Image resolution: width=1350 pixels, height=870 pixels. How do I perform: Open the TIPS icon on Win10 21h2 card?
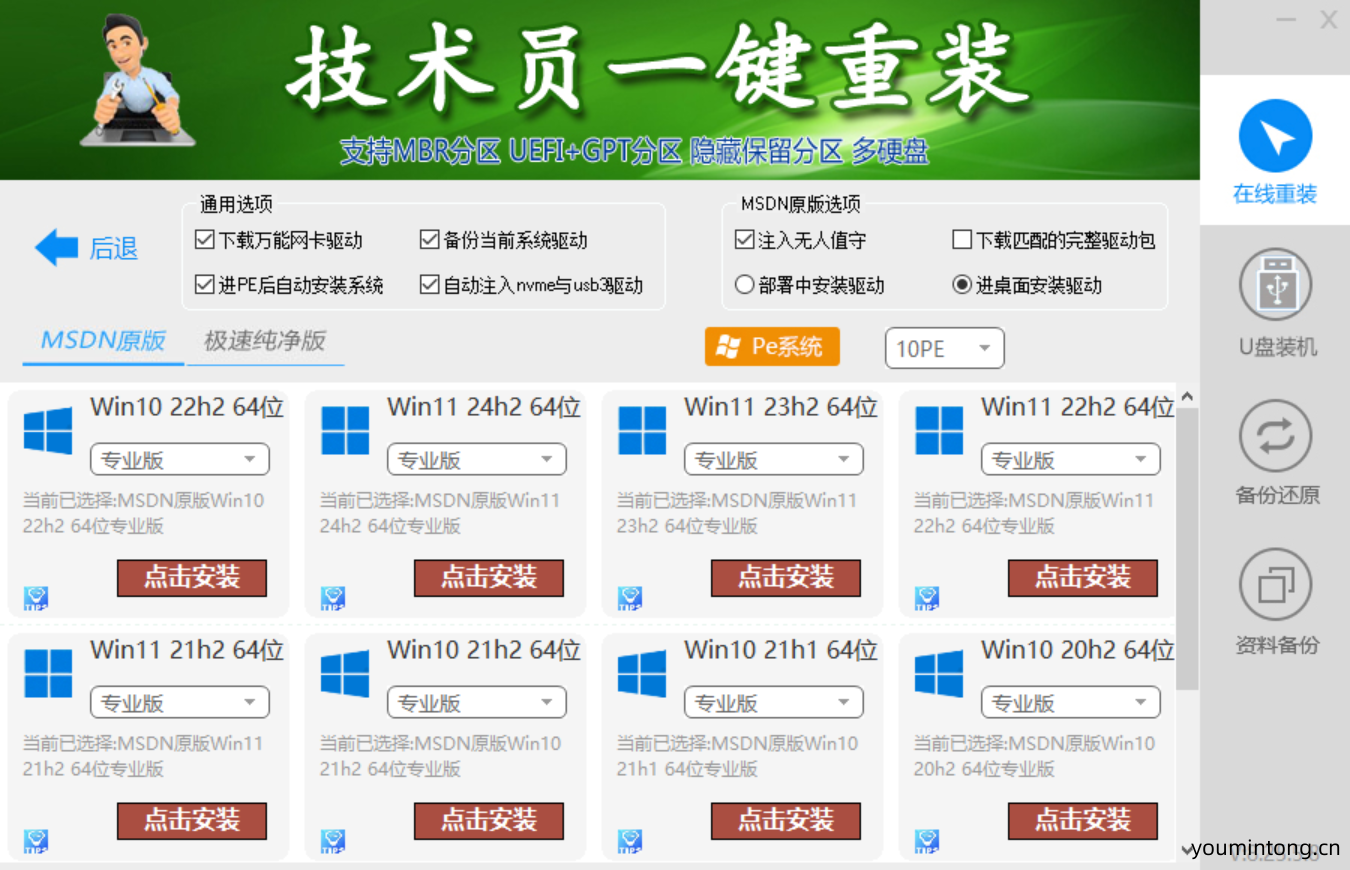coord(333,841)
